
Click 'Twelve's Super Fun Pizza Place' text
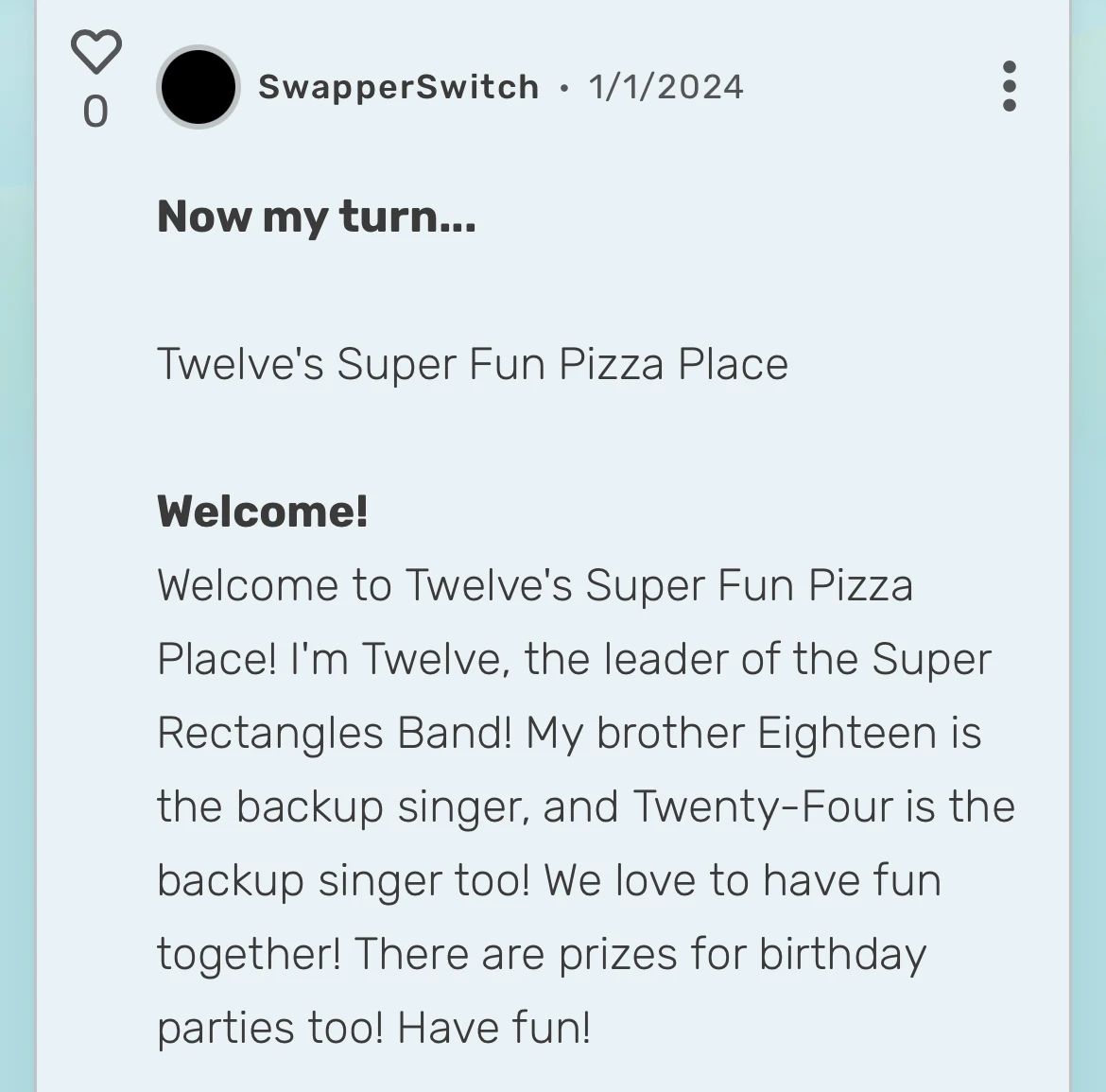click(x=473, y=363)
